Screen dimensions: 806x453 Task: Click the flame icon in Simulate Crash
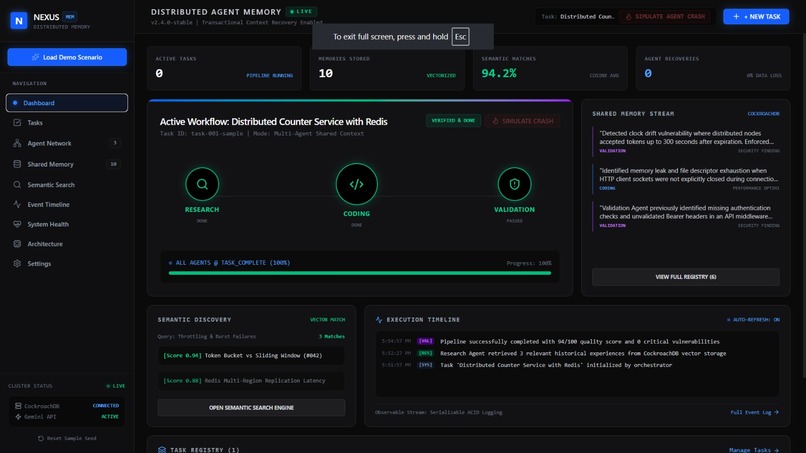(496, 121)
